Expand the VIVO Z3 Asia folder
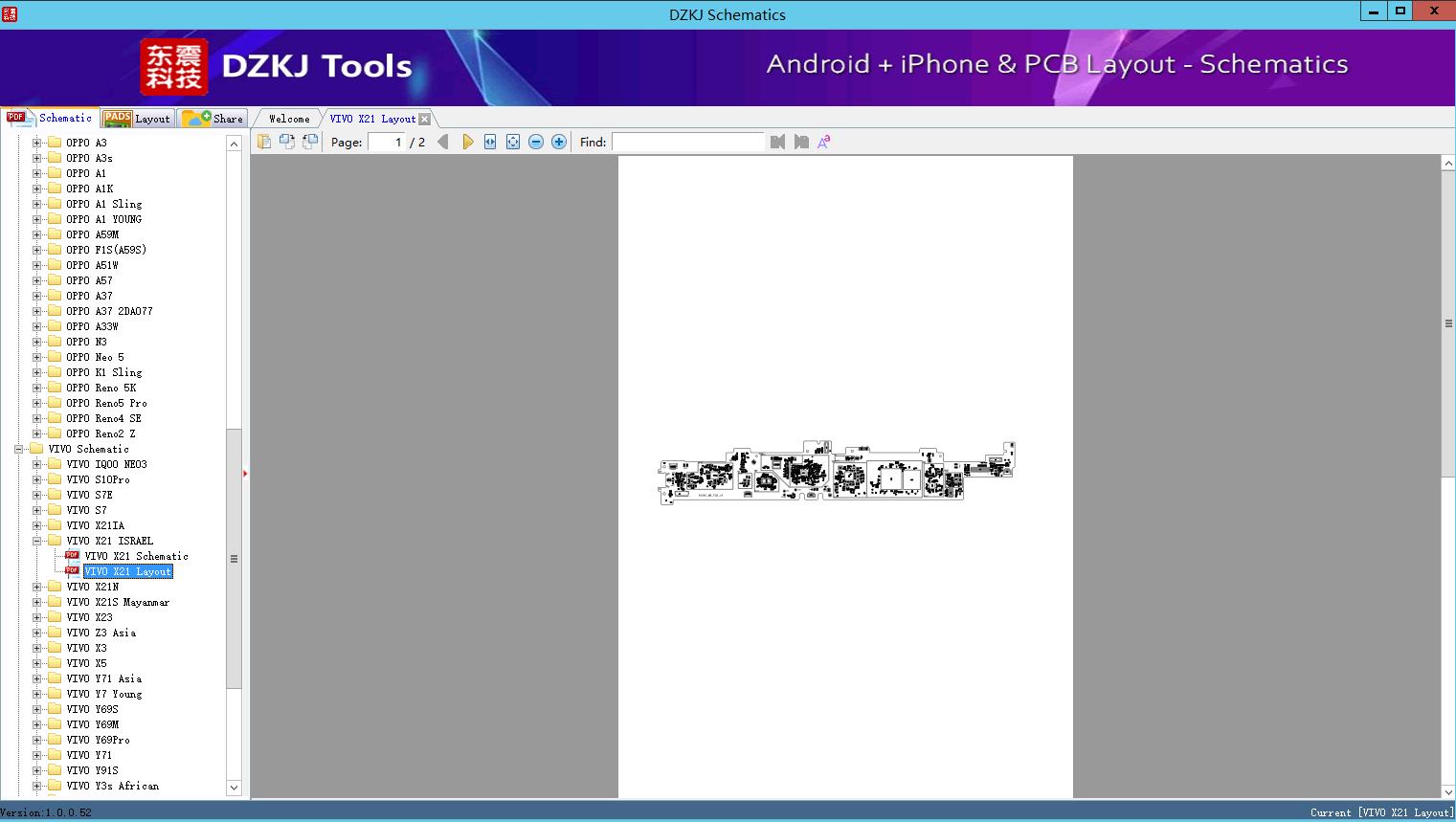This screenshot has width=1456, height=822. (x=36, y=633)
